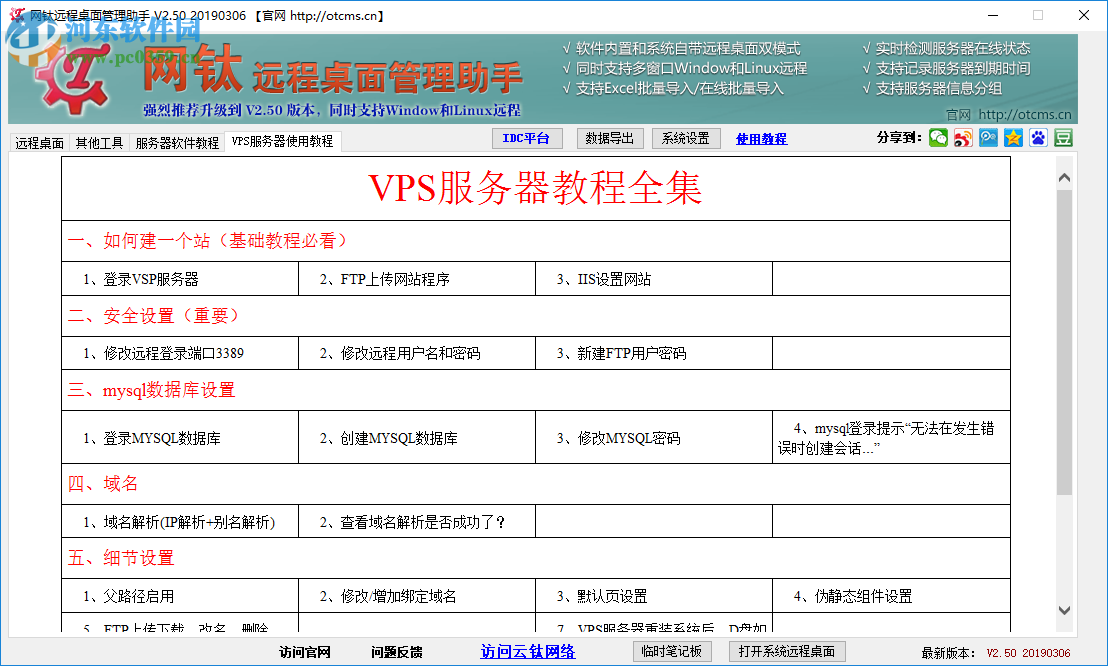Select the Baidu paw share icon
This screenshot has height=666, width=1108.
pos(1038,137)
